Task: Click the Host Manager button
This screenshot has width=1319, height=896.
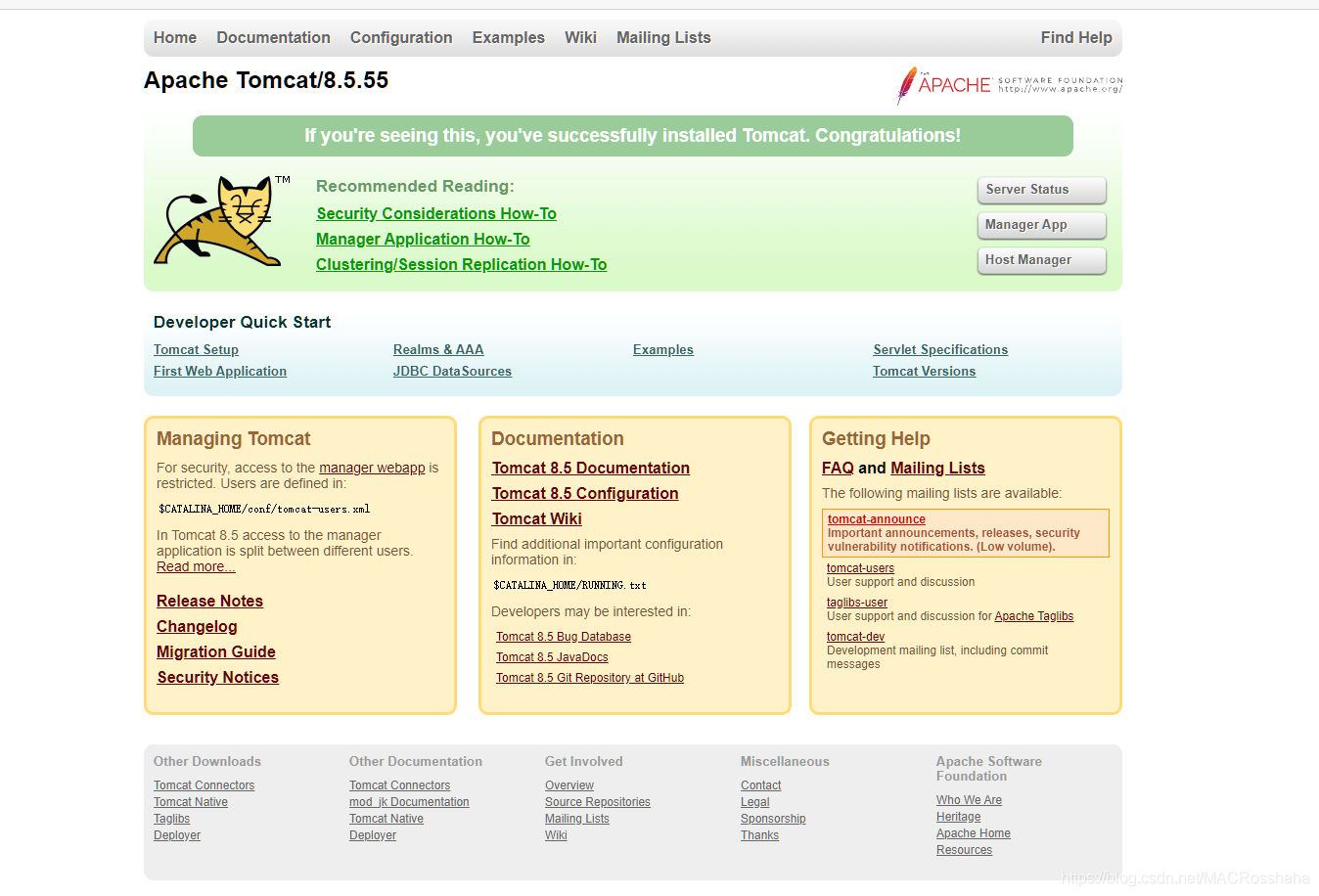Action: (1042, 260)
